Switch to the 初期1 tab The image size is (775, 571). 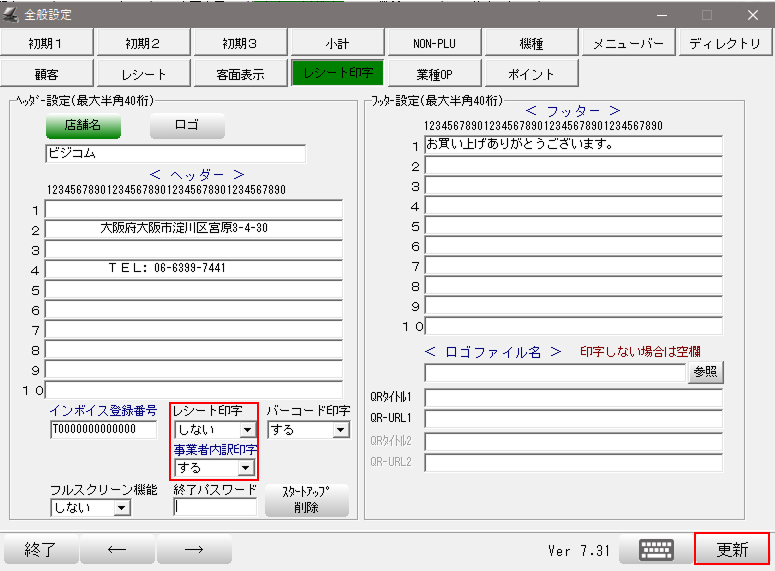pyautogui.click(x=47, y=43)
